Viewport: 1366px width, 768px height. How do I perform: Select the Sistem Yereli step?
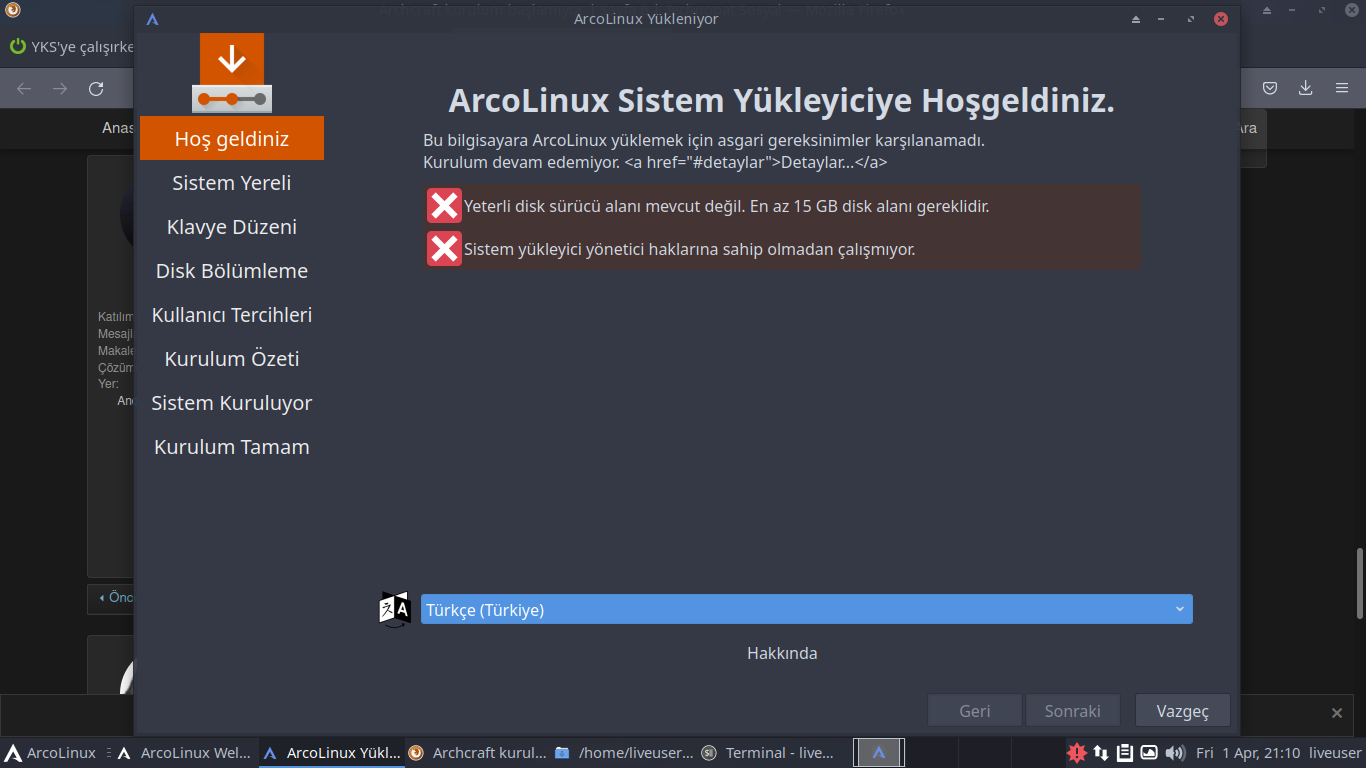pyautogui.click(x=232, y=182)
